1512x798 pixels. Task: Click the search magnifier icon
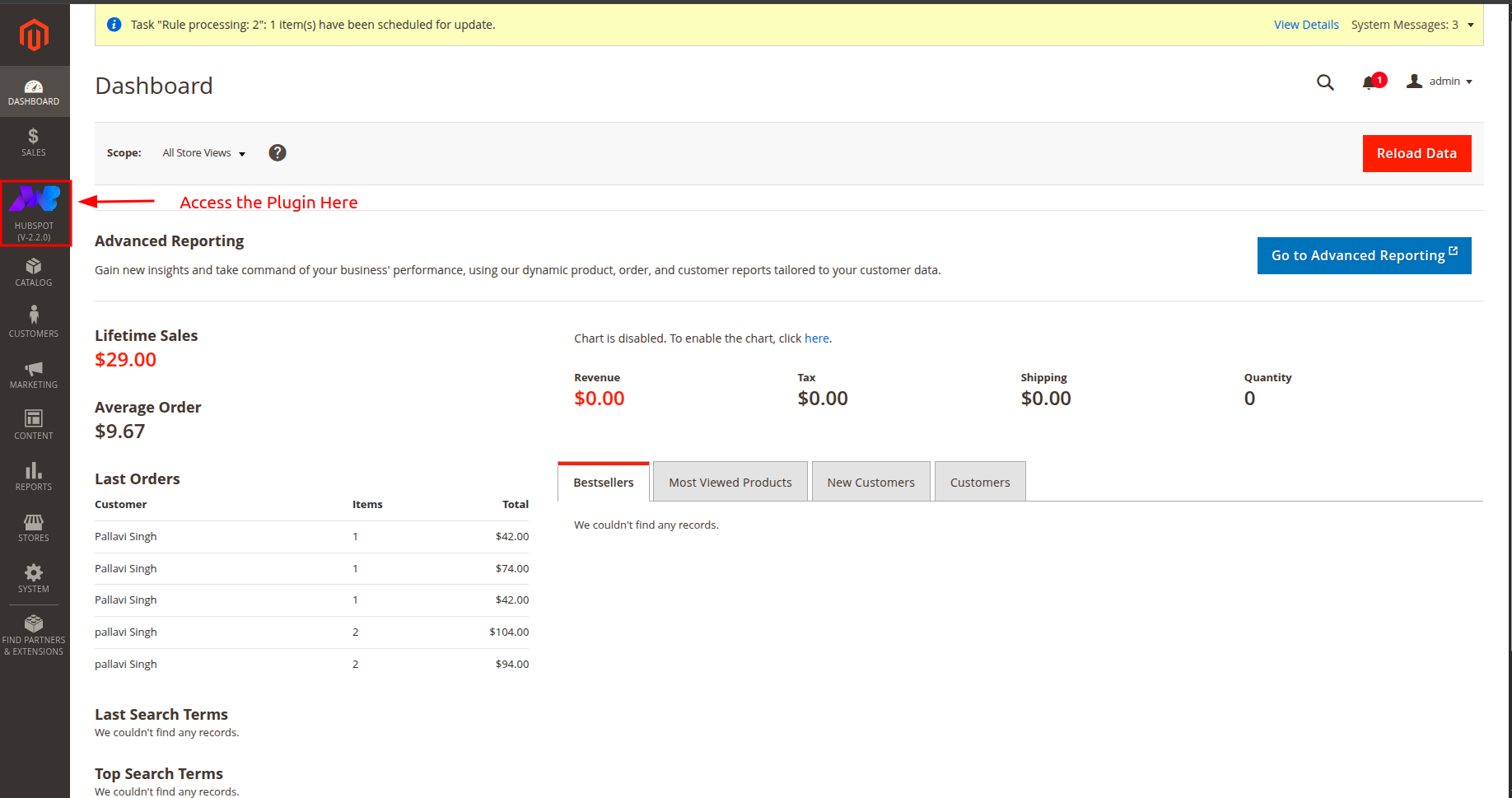[x=1325, y=82]
